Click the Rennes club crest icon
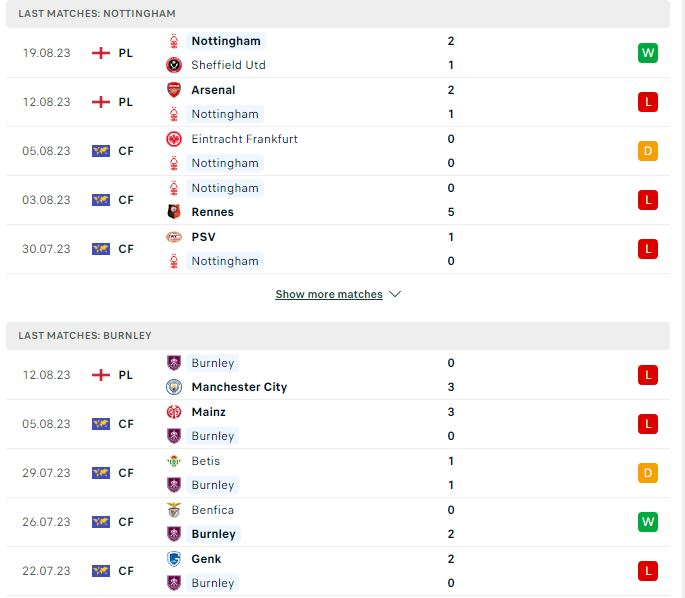 174,212
